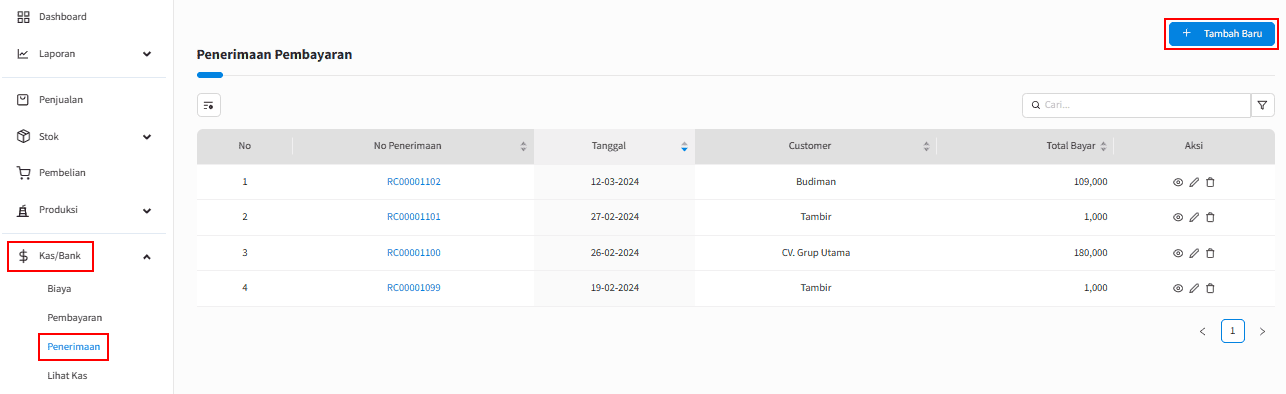1286x394 pixels.
Task: Open the column settings icon above table
Action: pos(209,105)
